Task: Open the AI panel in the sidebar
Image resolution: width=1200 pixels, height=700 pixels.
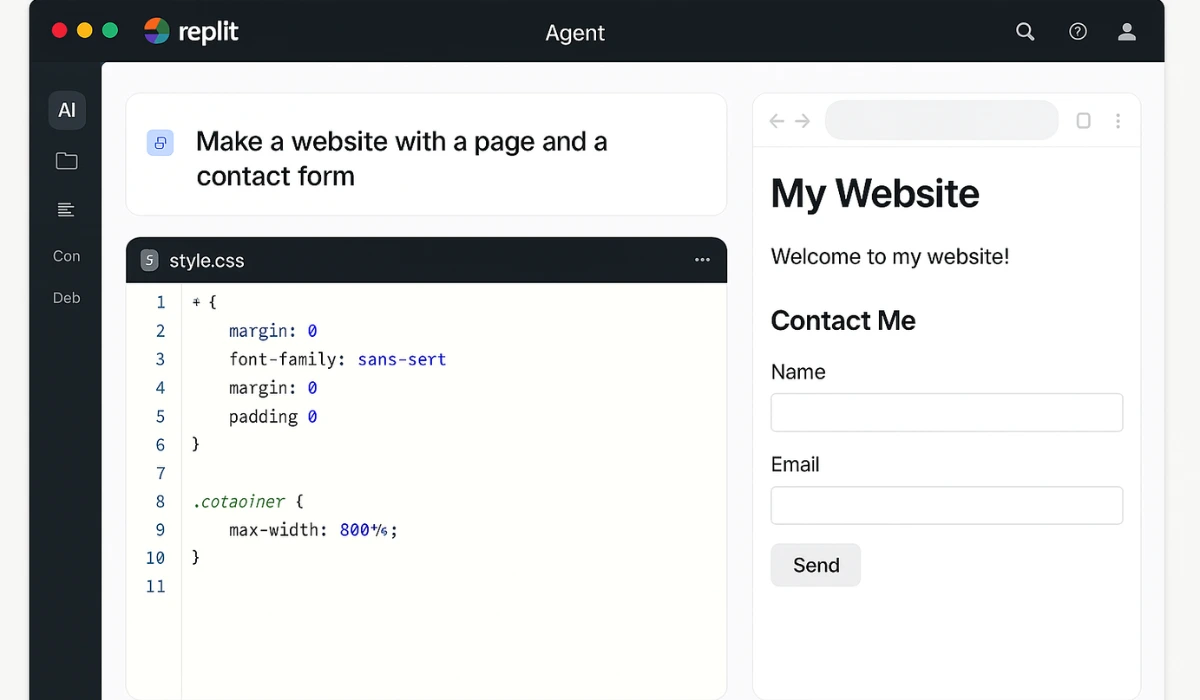Action: pyautogui.click(x=66, y=110)
